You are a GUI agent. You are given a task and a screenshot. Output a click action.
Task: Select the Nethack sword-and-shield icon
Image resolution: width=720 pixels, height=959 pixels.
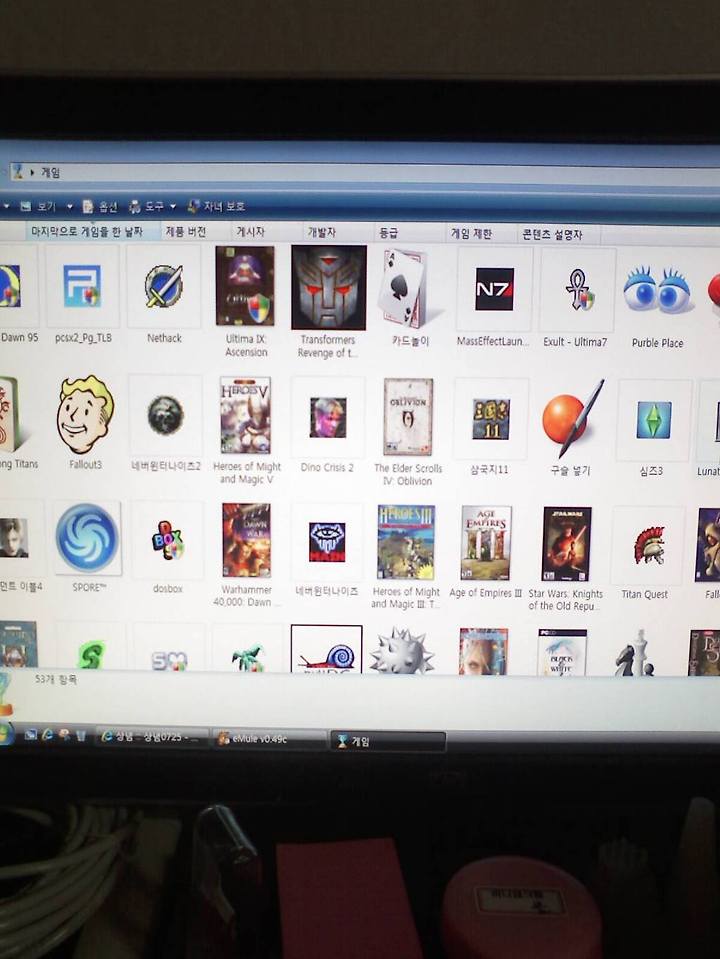(163, 286)
